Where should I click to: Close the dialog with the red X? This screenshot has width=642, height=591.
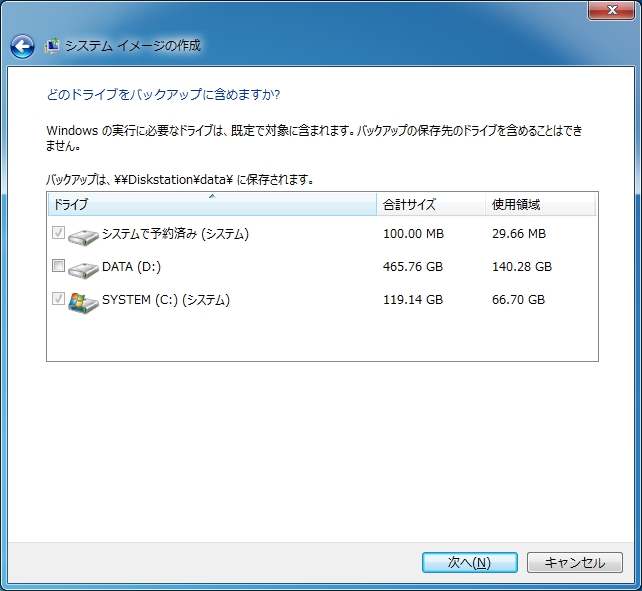[x=612, y=10]
